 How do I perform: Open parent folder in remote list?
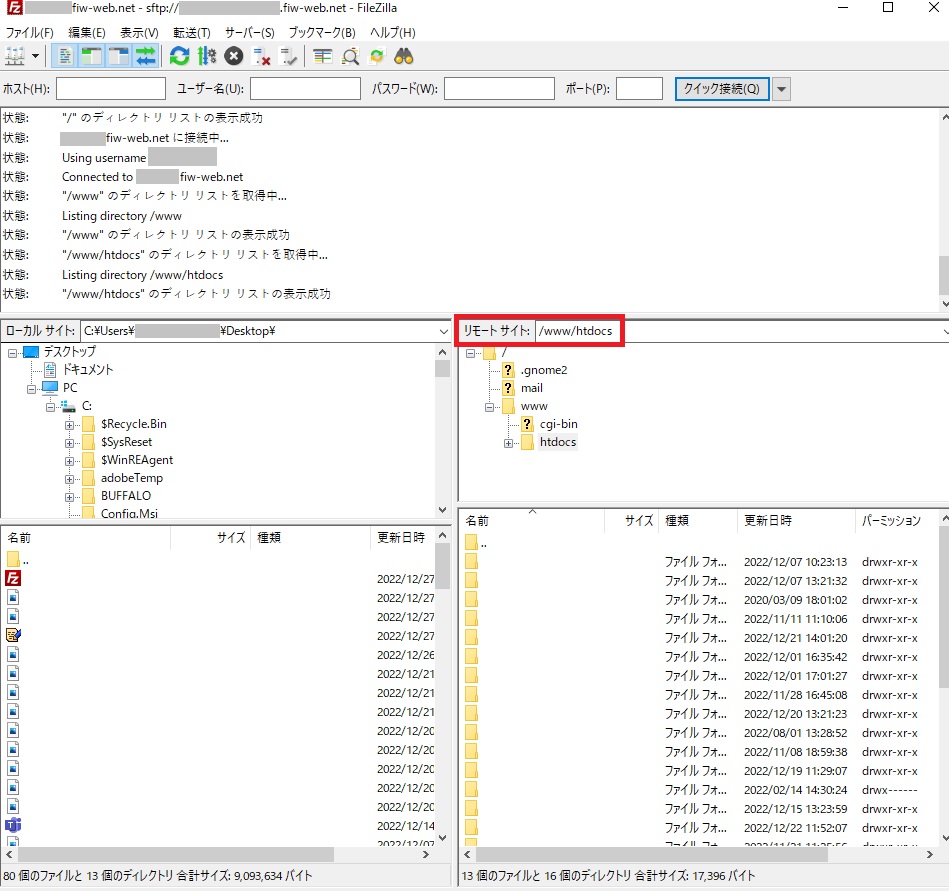476,542
